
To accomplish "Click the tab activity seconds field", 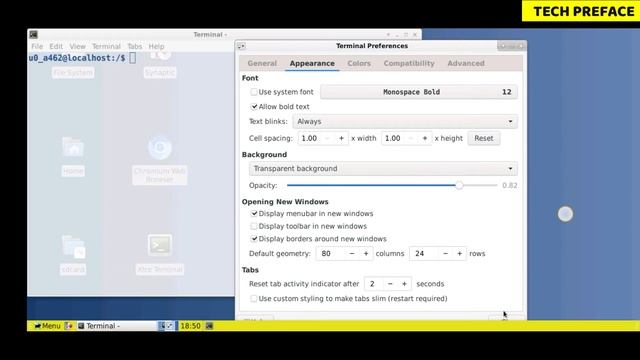I will [374, 284].
